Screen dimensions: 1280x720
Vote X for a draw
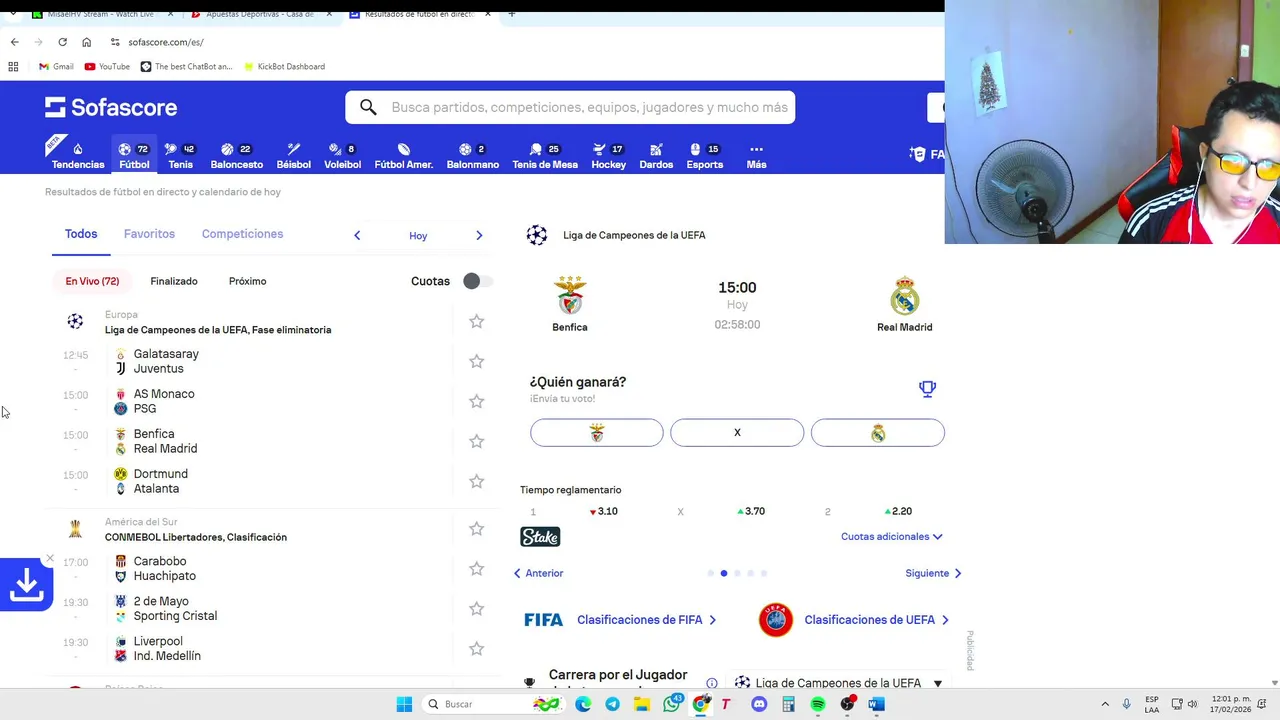click(x=737, y=433)
